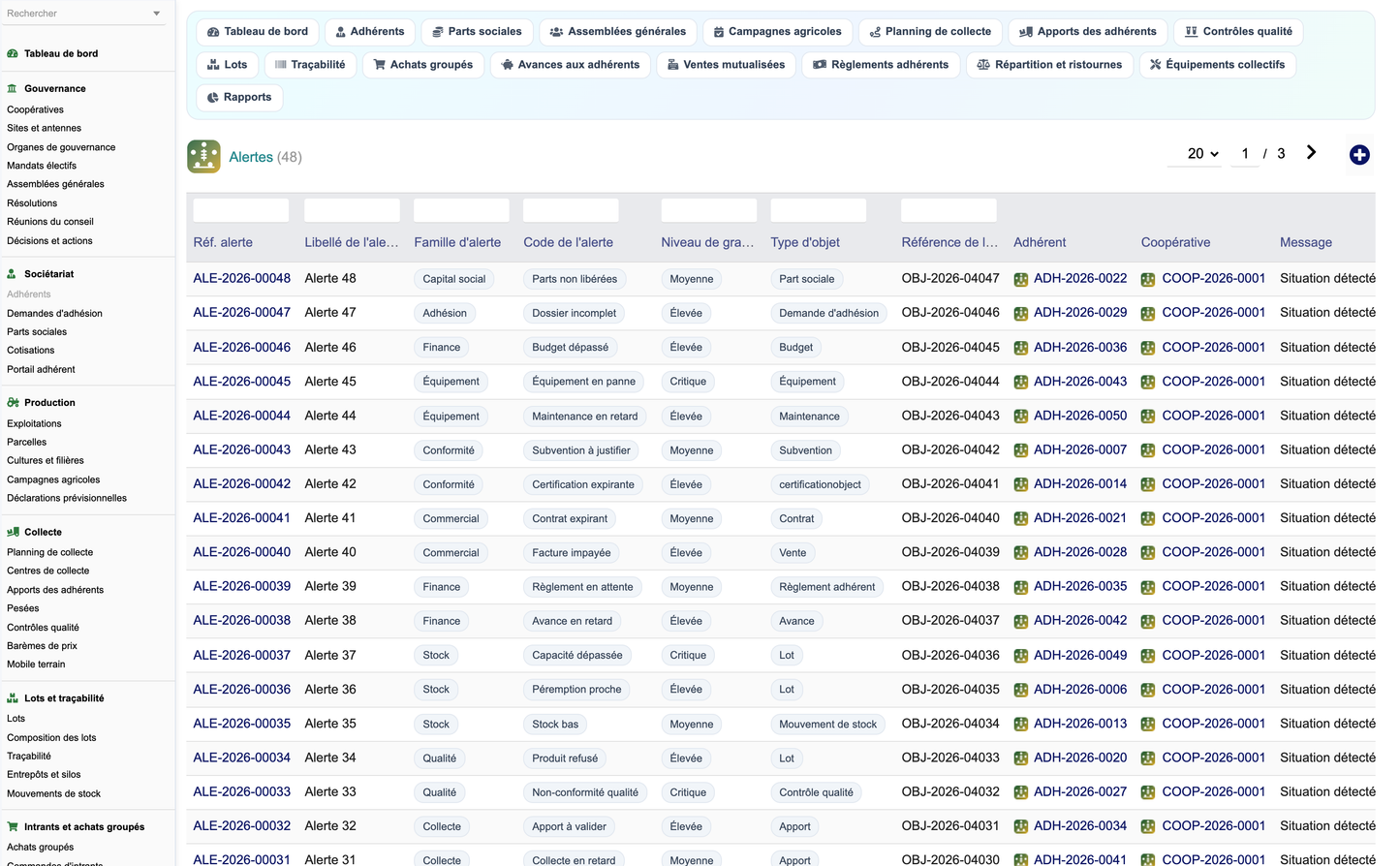Viewport: 1400px width, 866px height.
Task: Open Ventes mutualisées tab
Action: point(727,65)
